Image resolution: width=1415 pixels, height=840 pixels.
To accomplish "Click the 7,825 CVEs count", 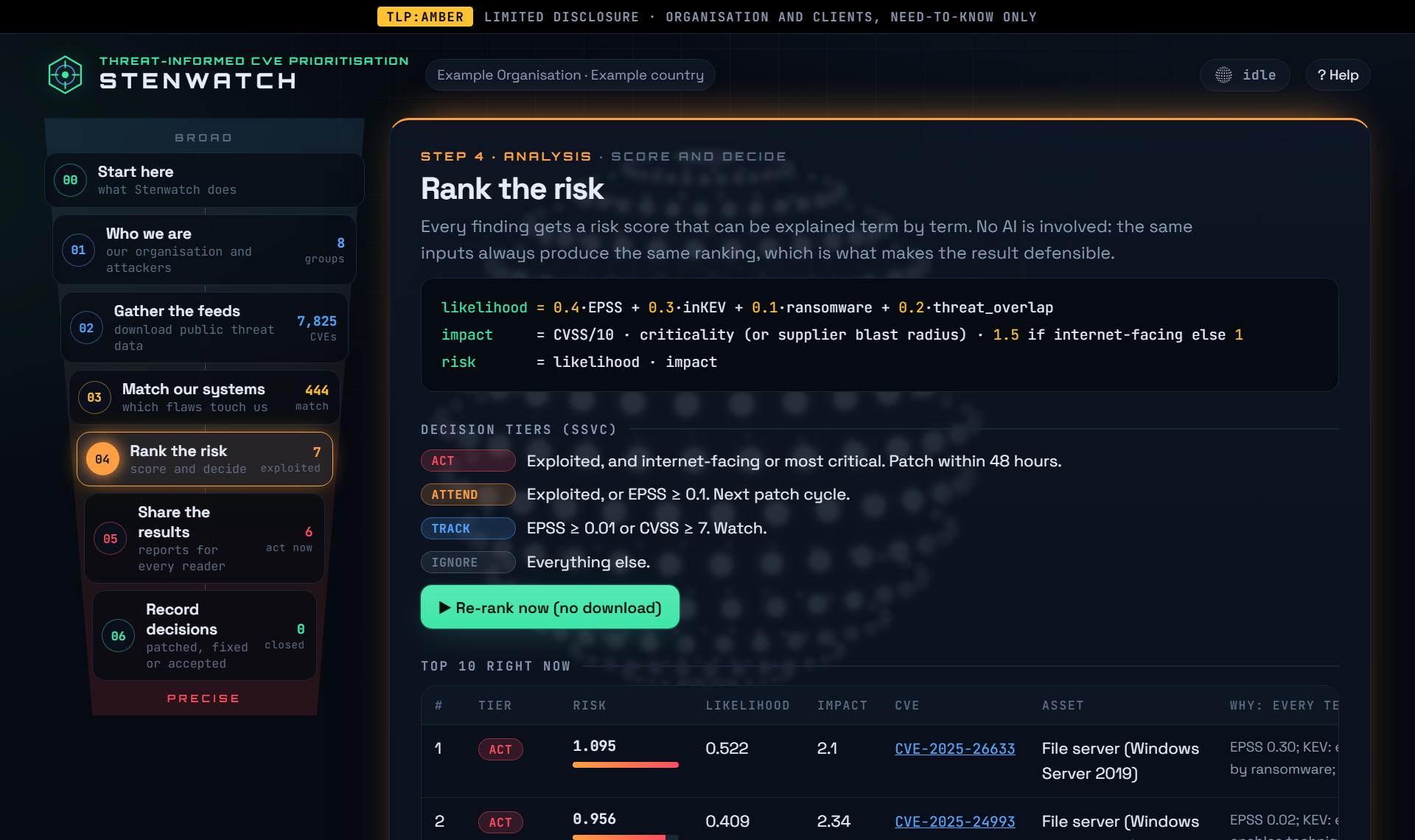I will (x=317, y=328).
